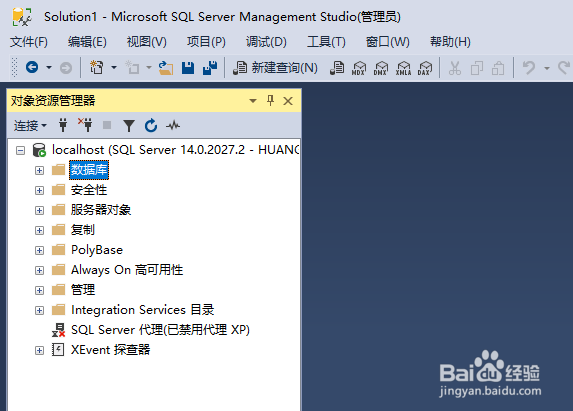Click the MDX query toolbar icon
573x411 pixels.
(x=359, y=68)
